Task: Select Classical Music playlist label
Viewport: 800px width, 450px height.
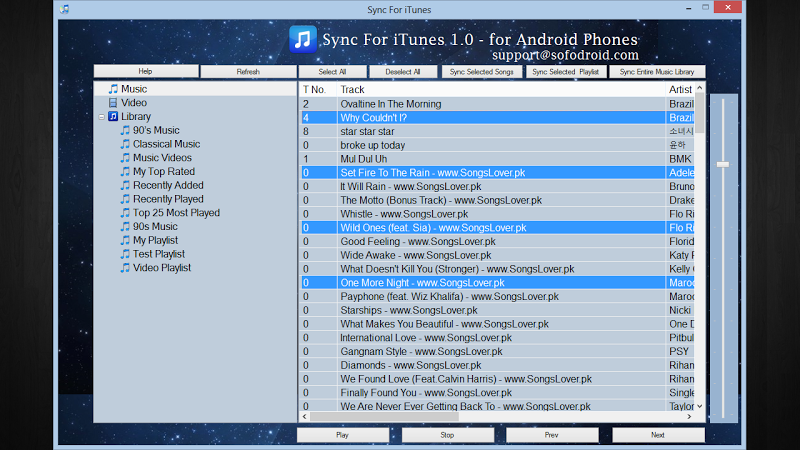Action: click(166, 144)
